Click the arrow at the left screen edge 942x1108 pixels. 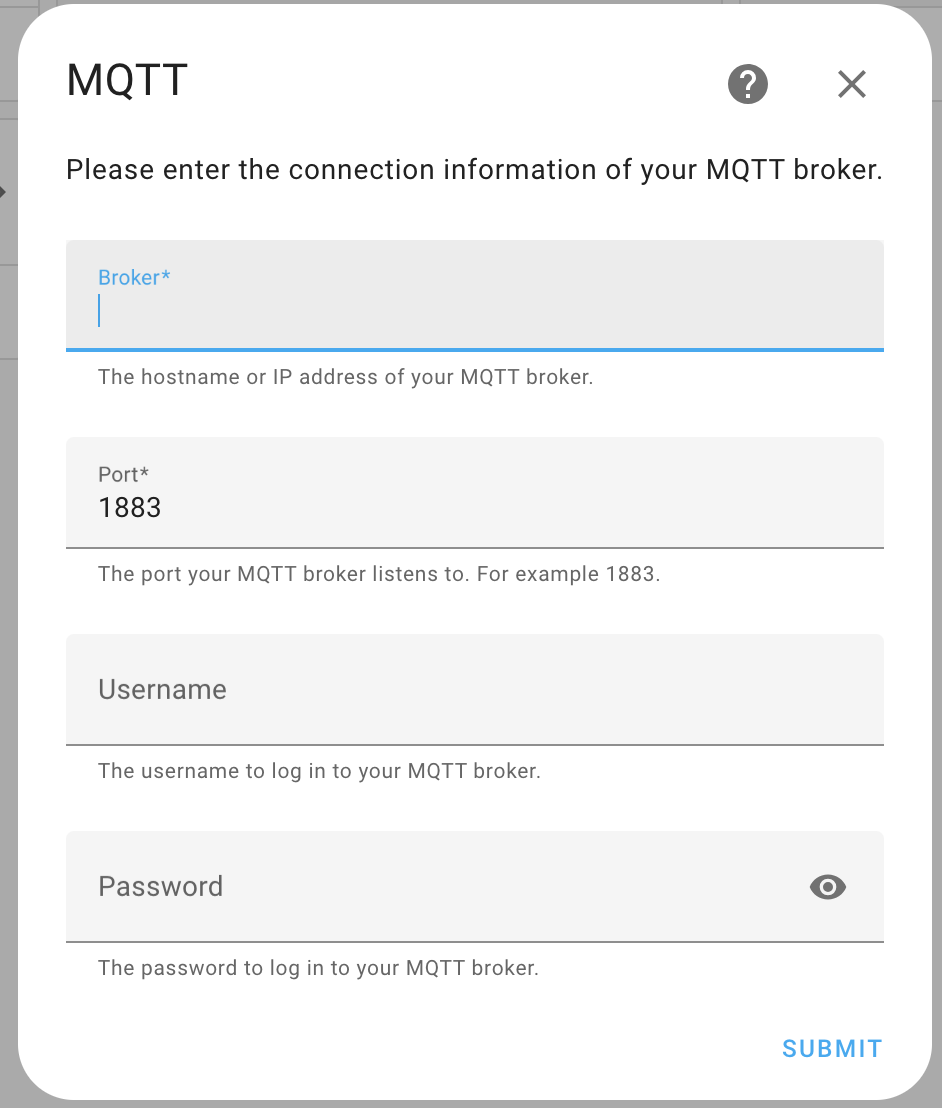pyautogui.click(x=3, y=191)
